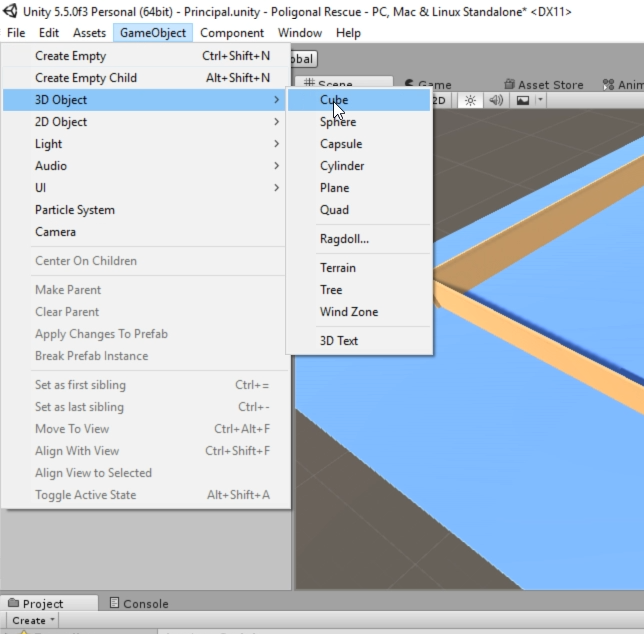Click the Unity logo in title bar

(x=11, y=11)
